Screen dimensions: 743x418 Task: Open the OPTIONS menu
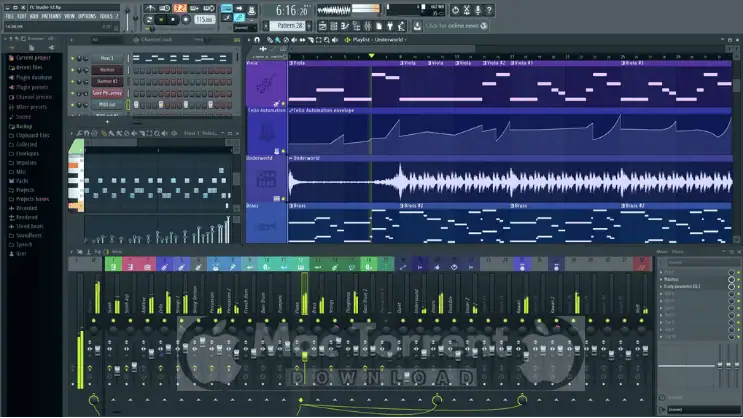pyautogui.click(x=87, y=16)
